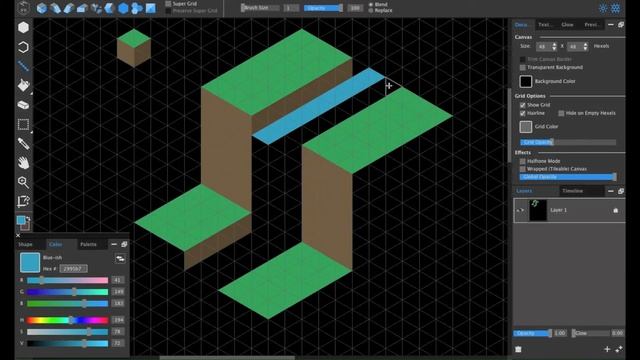Screen dimensions: 640x360
Task: Adjust the Global Opacity slider
Action: click(568, 177)
